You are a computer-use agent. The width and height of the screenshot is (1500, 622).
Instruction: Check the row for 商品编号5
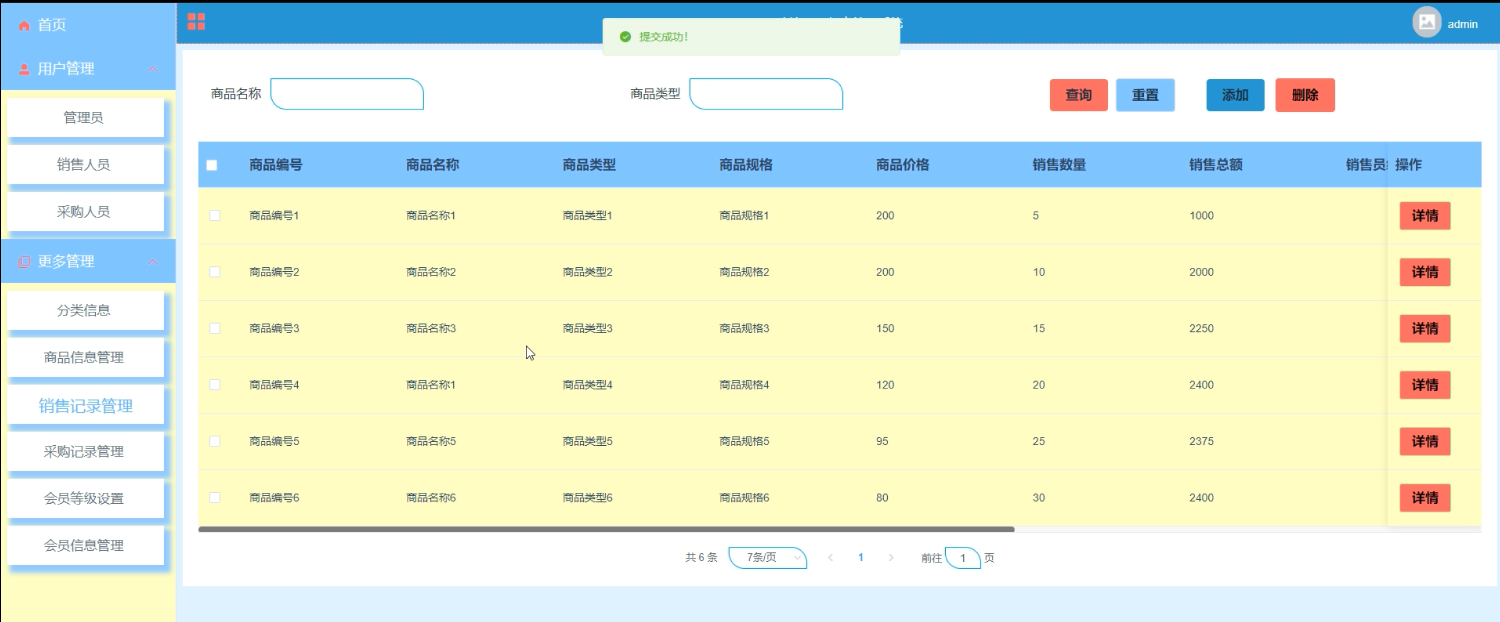tap(214, 441)
